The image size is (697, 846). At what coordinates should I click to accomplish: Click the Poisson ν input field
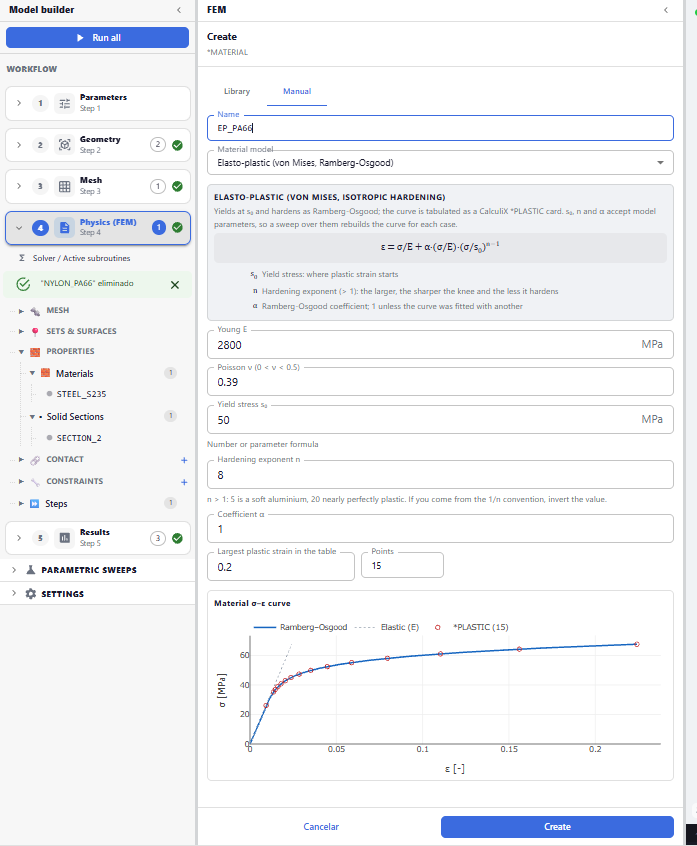(x=440, y=382)
